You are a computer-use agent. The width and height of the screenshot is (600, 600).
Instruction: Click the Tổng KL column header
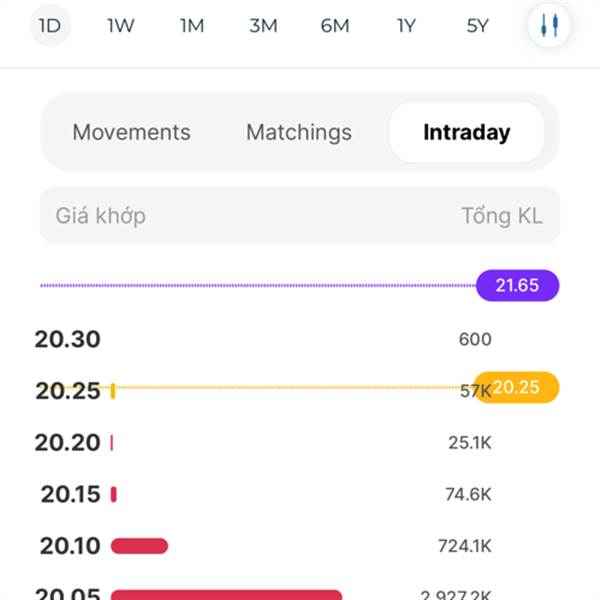[502, 215]
